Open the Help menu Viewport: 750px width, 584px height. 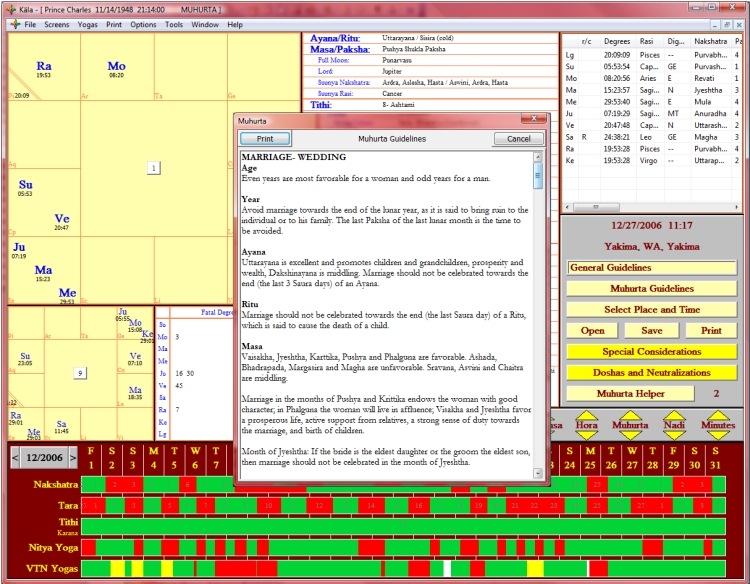point(235,24)
